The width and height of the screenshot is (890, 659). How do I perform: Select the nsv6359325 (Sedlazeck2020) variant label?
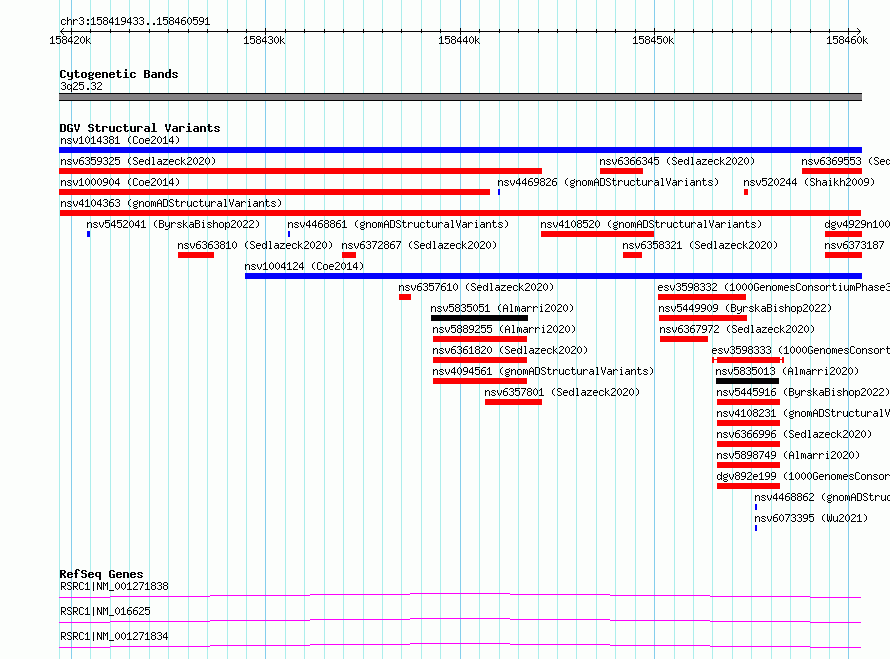pyautogui.click(x=138, y=161)
